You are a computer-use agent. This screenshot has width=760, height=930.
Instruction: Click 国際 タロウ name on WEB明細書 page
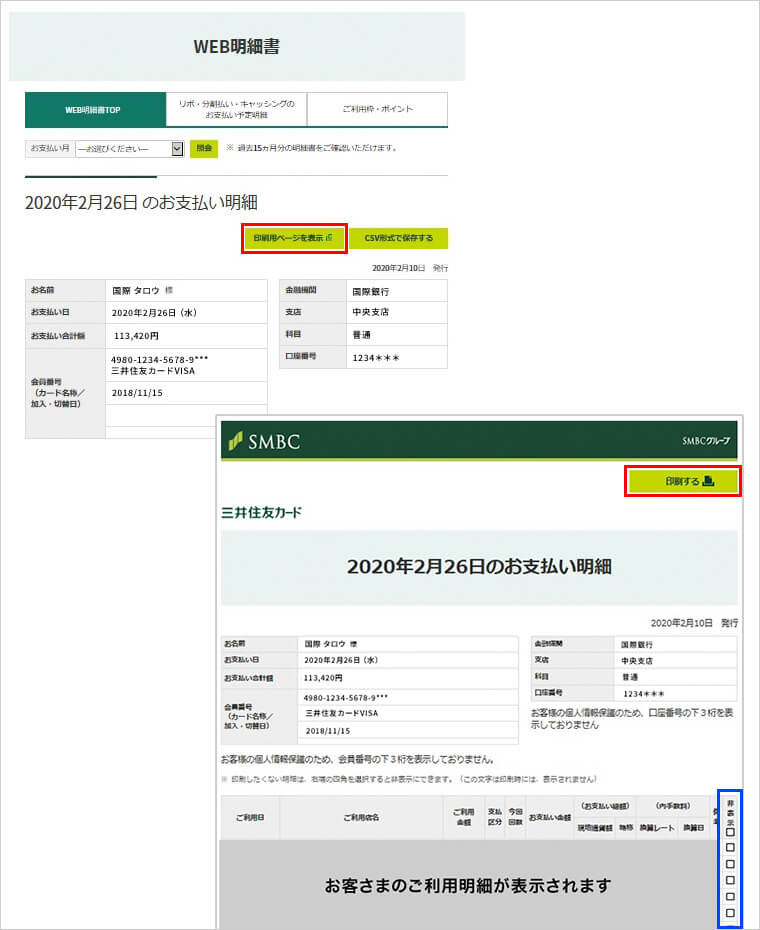point(136,291)
